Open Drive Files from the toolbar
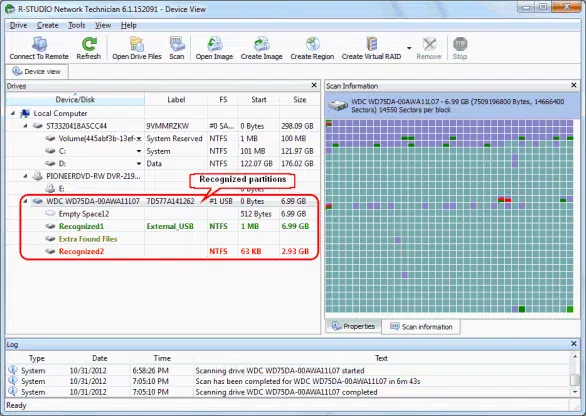The image size is (586, 416). [x=137, y=48]
